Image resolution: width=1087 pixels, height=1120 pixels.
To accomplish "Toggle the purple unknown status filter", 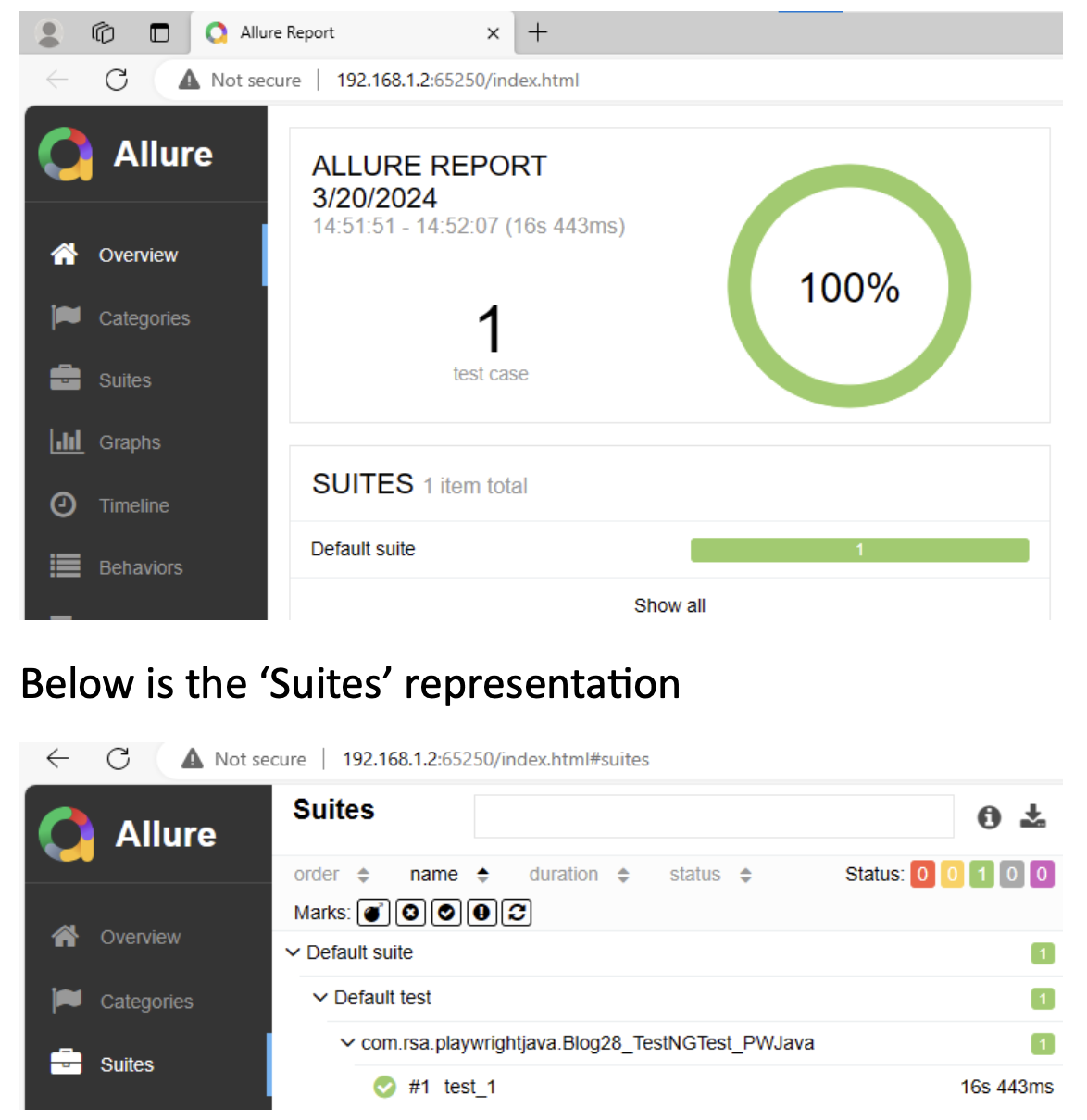I will pyautogui.click(x=1042, y=875).
